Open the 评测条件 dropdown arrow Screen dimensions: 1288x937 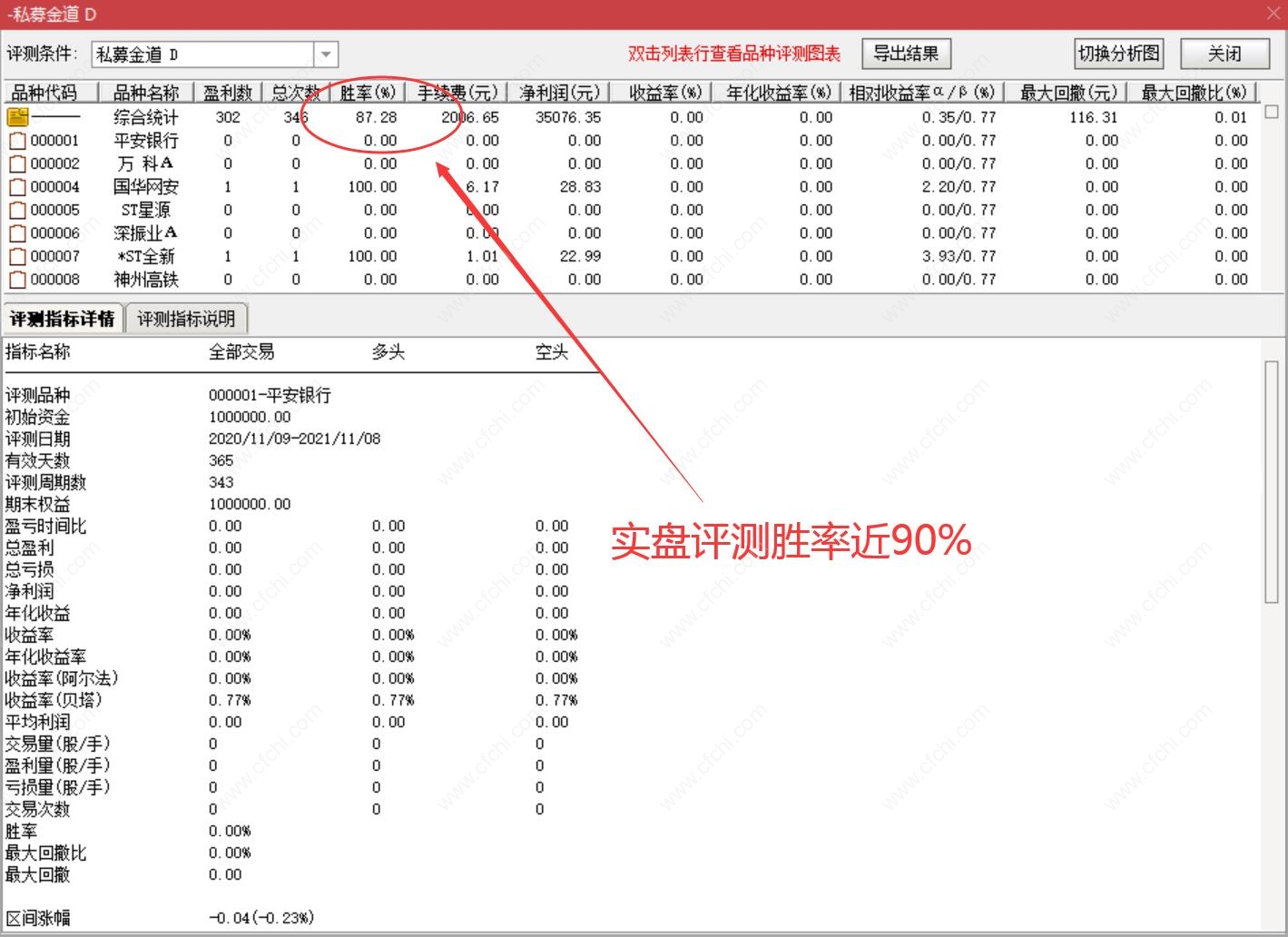pos(326,54)
